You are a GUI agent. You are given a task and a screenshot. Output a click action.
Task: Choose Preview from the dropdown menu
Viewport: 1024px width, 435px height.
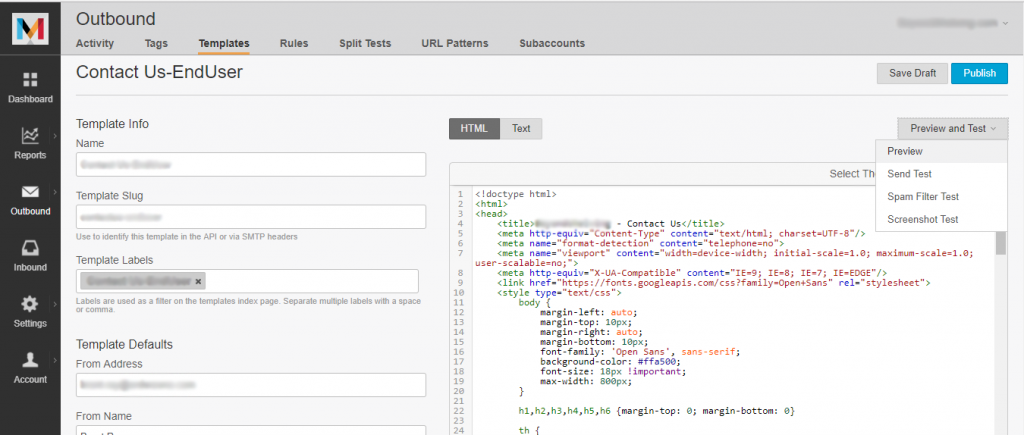[905, 152]
